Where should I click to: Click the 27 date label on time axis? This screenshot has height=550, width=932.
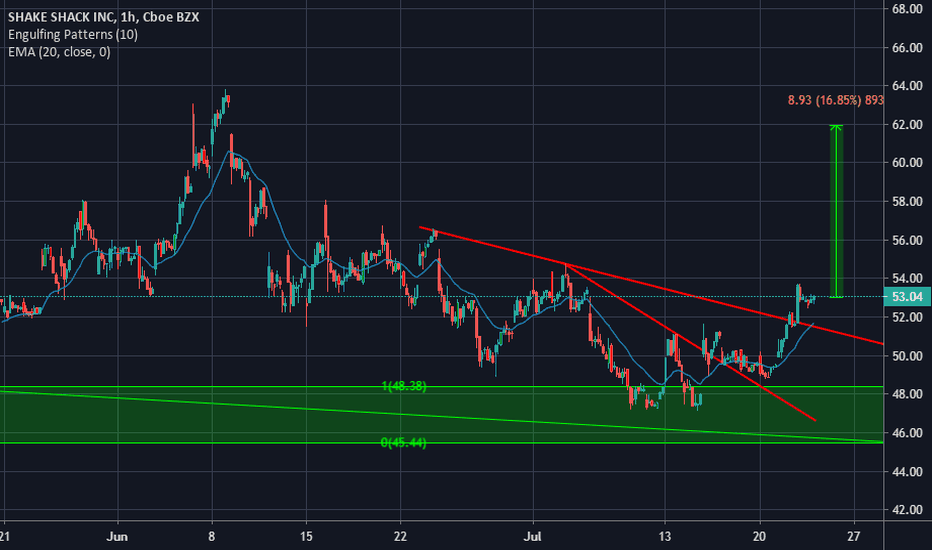point(854,536)
